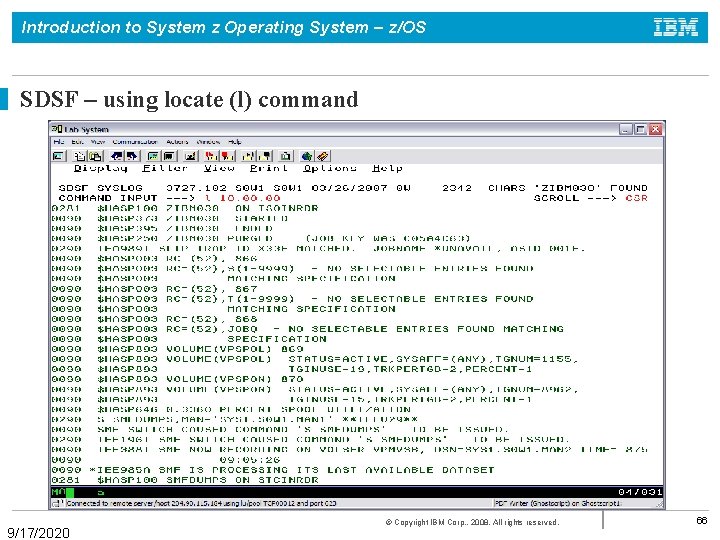The image size is (720, 540).
Task: Click the 'PDF Writer (Ghostscript)' printer status
Action: [x=558, y=504]
